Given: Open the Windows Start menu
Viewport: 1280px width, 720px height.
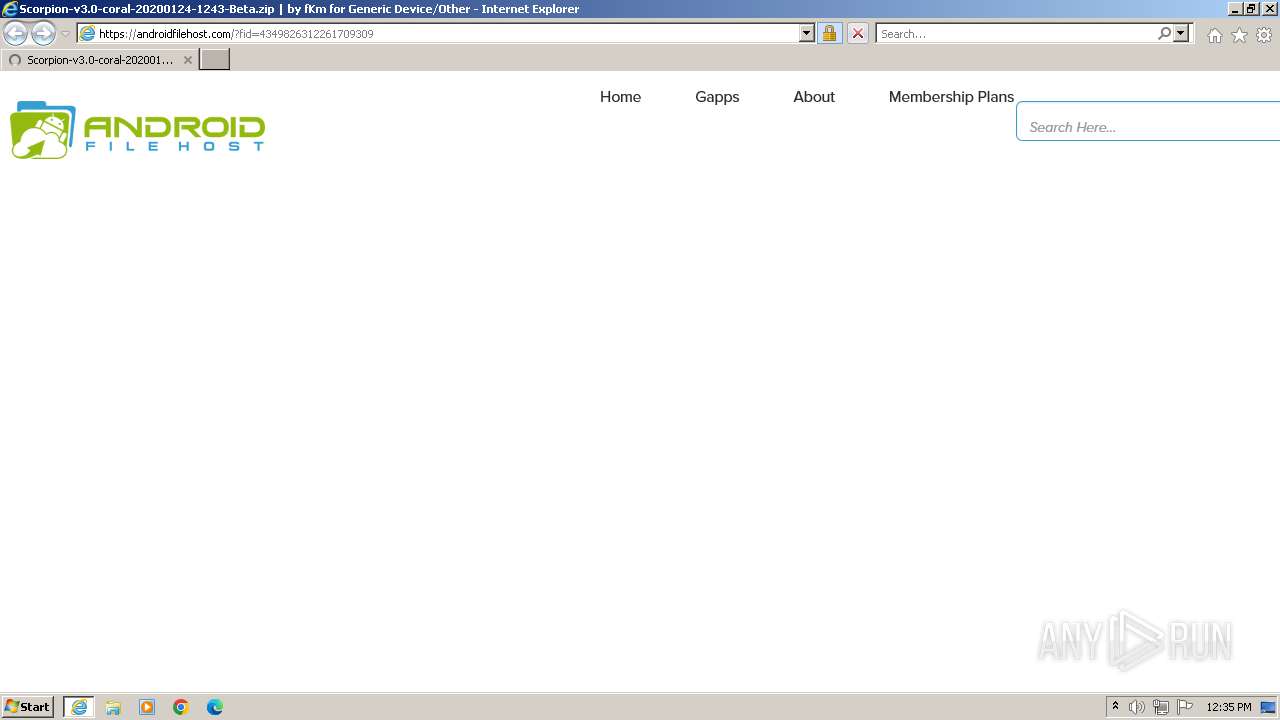Looking at the screenshot, I should 27,707.
